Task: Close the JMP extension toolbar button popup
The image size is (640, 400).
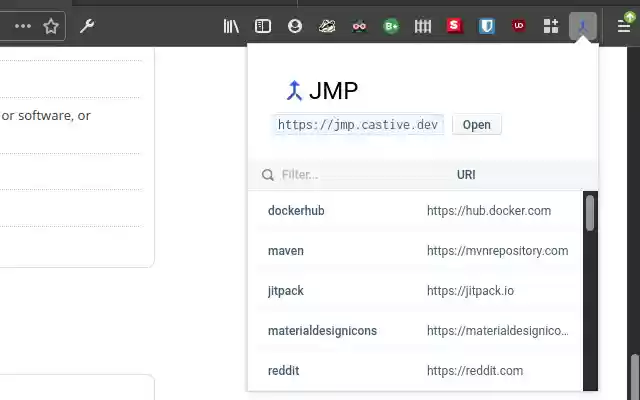Action: (x=583, y=26)
